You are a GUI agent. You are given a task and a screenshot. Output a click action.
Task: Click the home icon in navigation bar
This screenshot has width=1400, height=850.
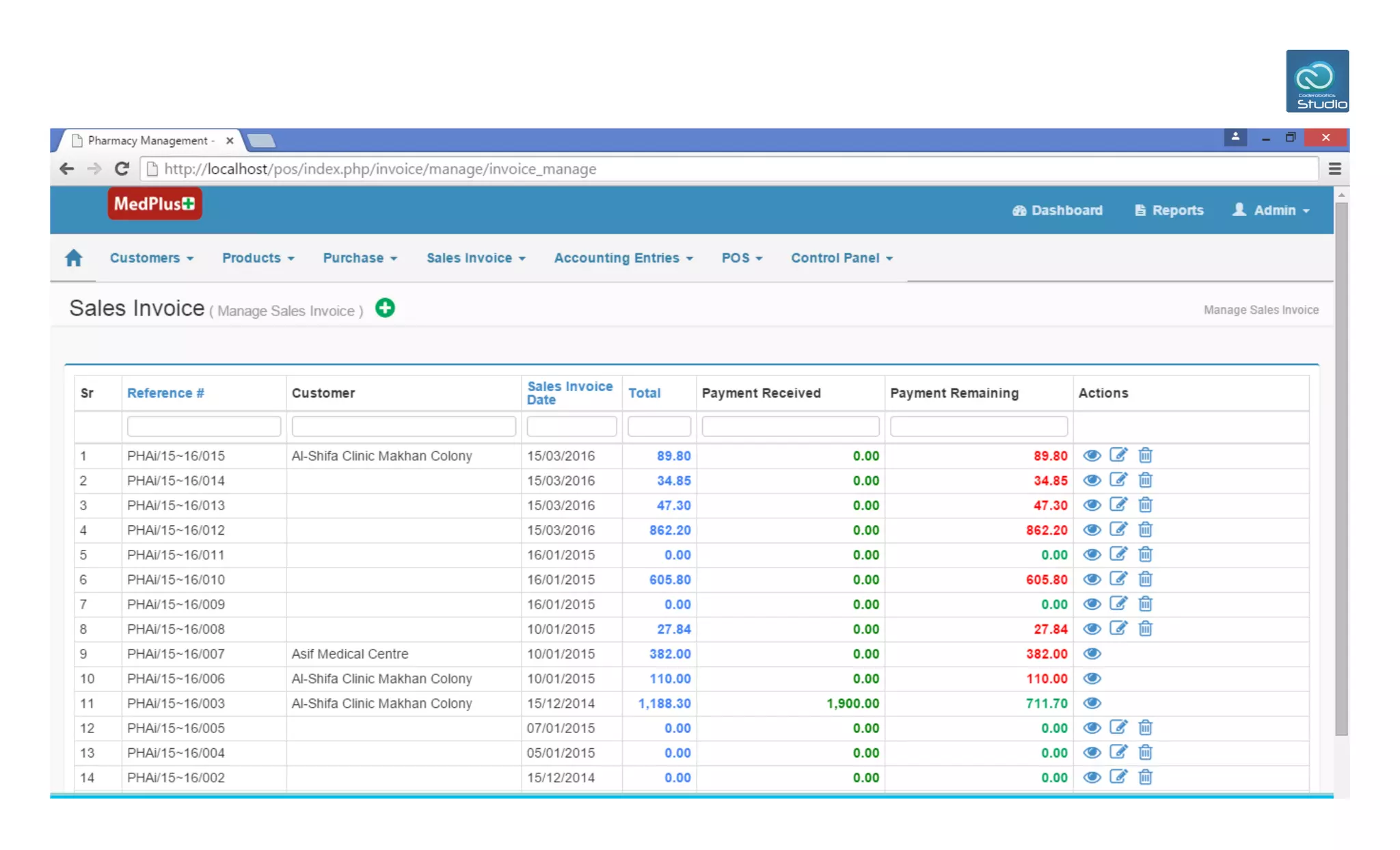click(74, 258)
